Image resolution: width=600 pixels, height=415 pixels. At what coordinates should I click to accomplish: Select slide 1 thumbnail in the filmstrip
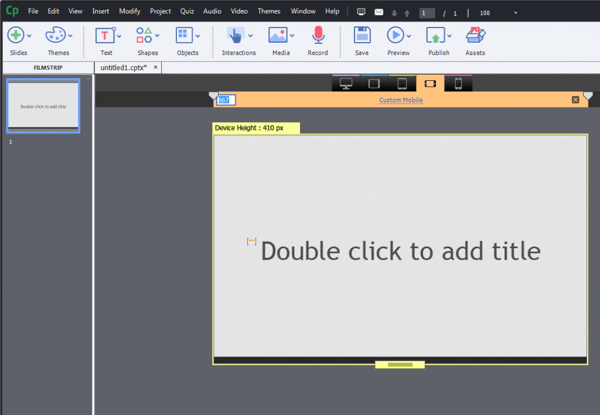tap(43, 106)
